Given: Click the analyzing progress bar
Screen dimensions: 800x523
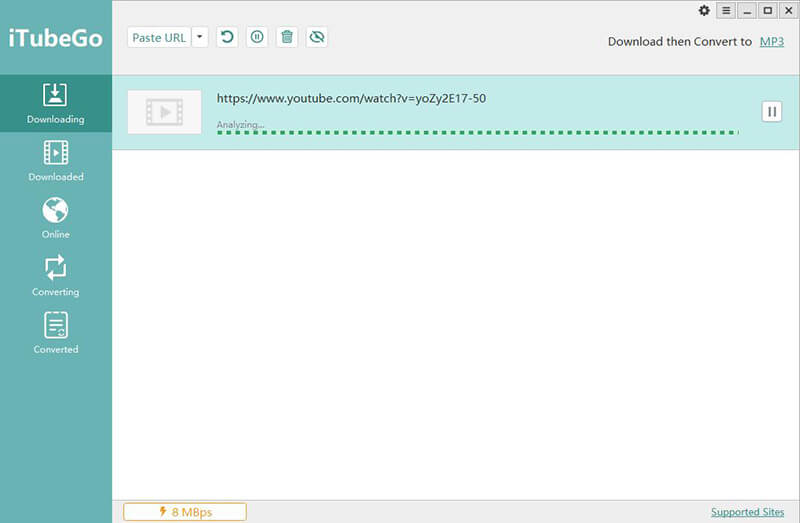Looking at the screenshot, I should 478,133.
